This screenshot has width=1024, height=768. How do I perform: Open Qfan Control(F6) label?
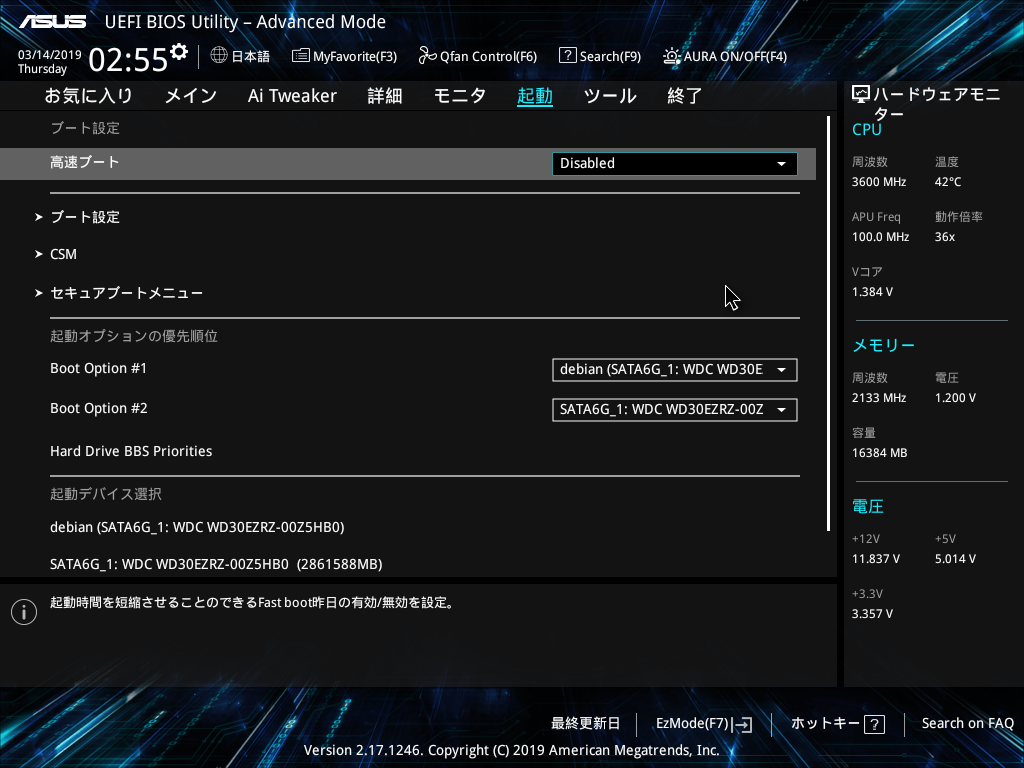click(488, 56)
